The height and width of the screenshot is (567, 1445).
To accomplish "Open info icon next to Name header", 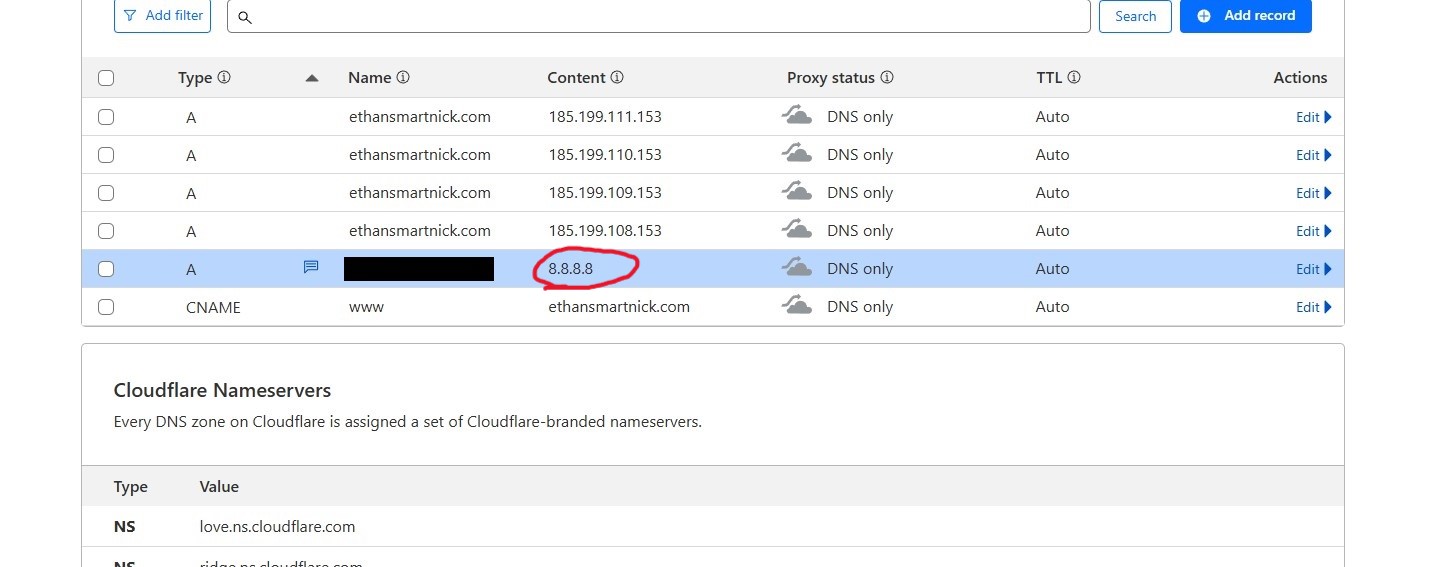I will tap(403, 77).
